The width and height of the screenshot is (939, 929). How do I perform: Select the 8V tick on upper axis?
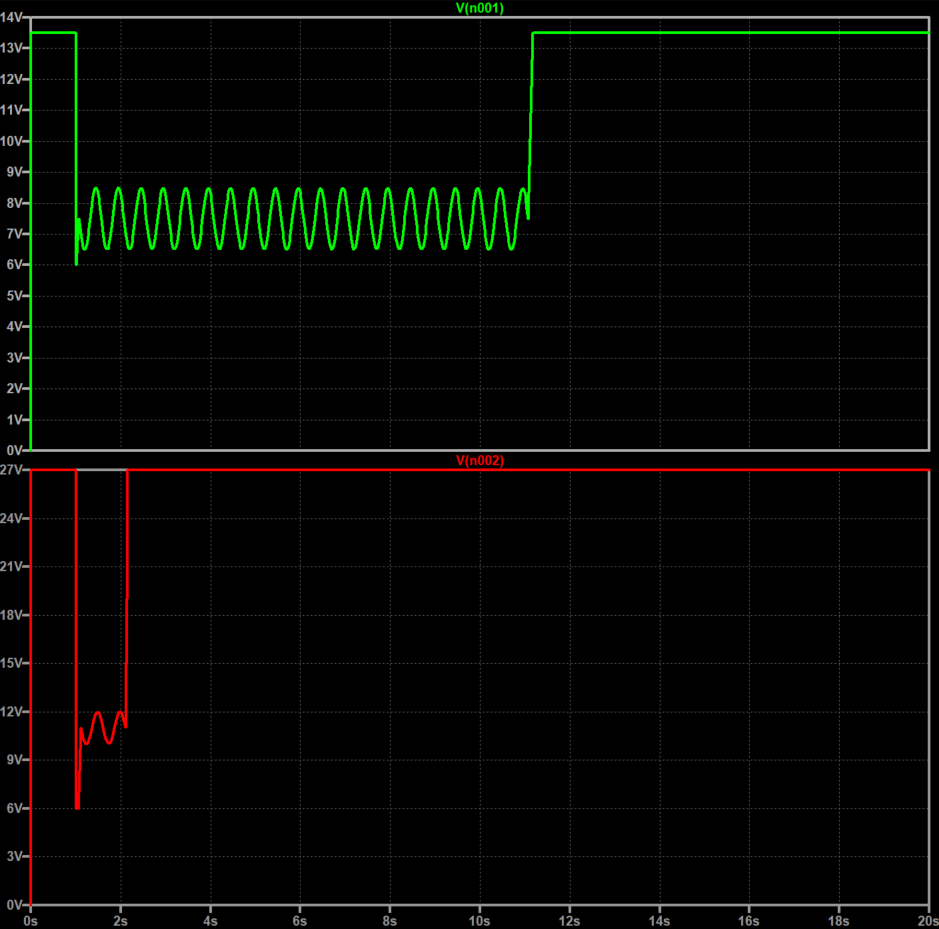[x=14, y=203]
